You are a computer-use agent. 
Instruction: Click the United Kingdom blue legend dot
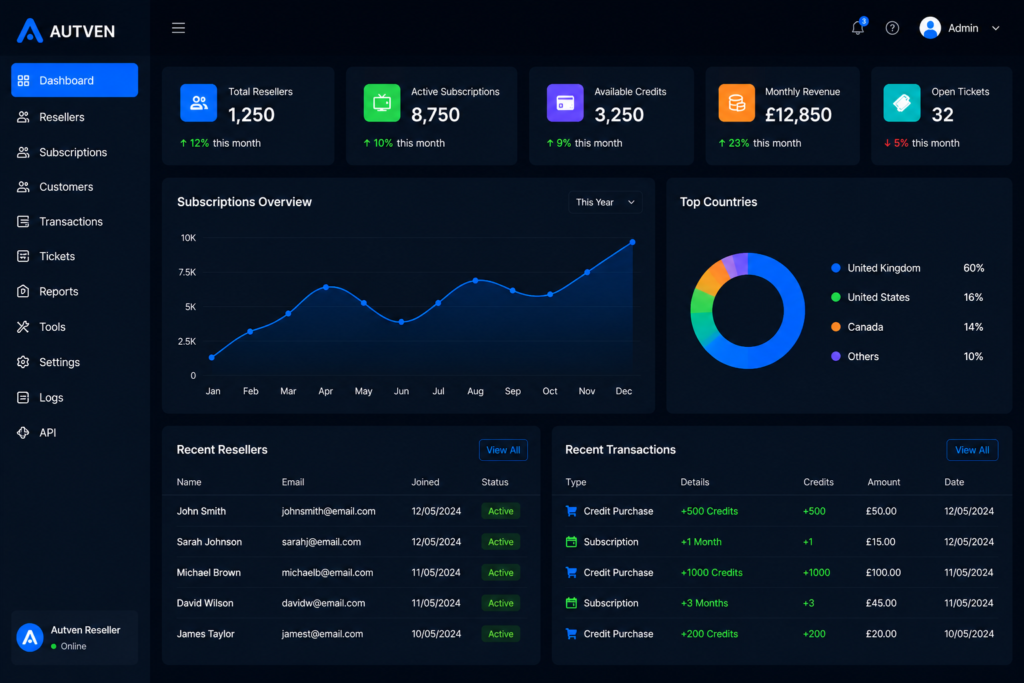[835, 268]
